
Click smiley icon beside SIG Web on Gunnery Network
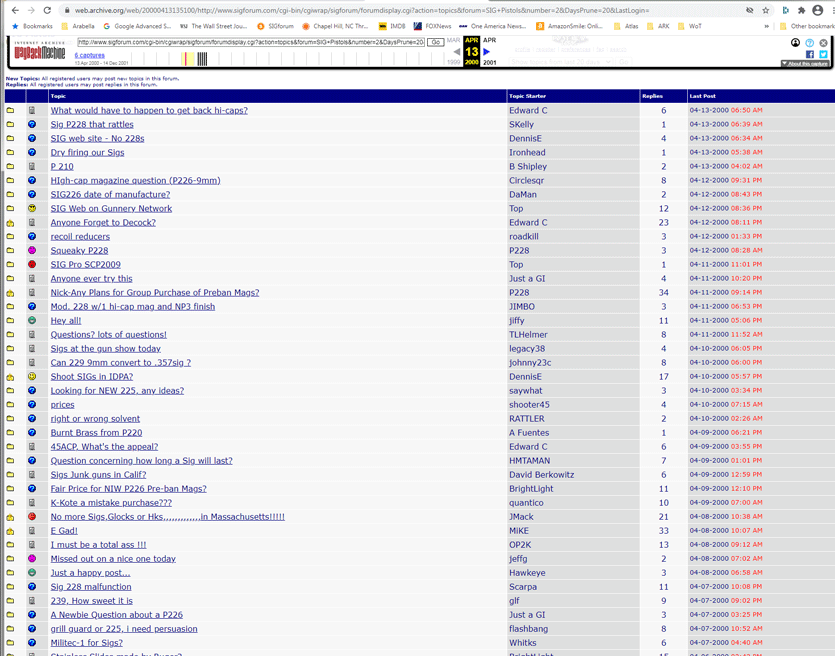pyautogui.click(x=32, y=208)
